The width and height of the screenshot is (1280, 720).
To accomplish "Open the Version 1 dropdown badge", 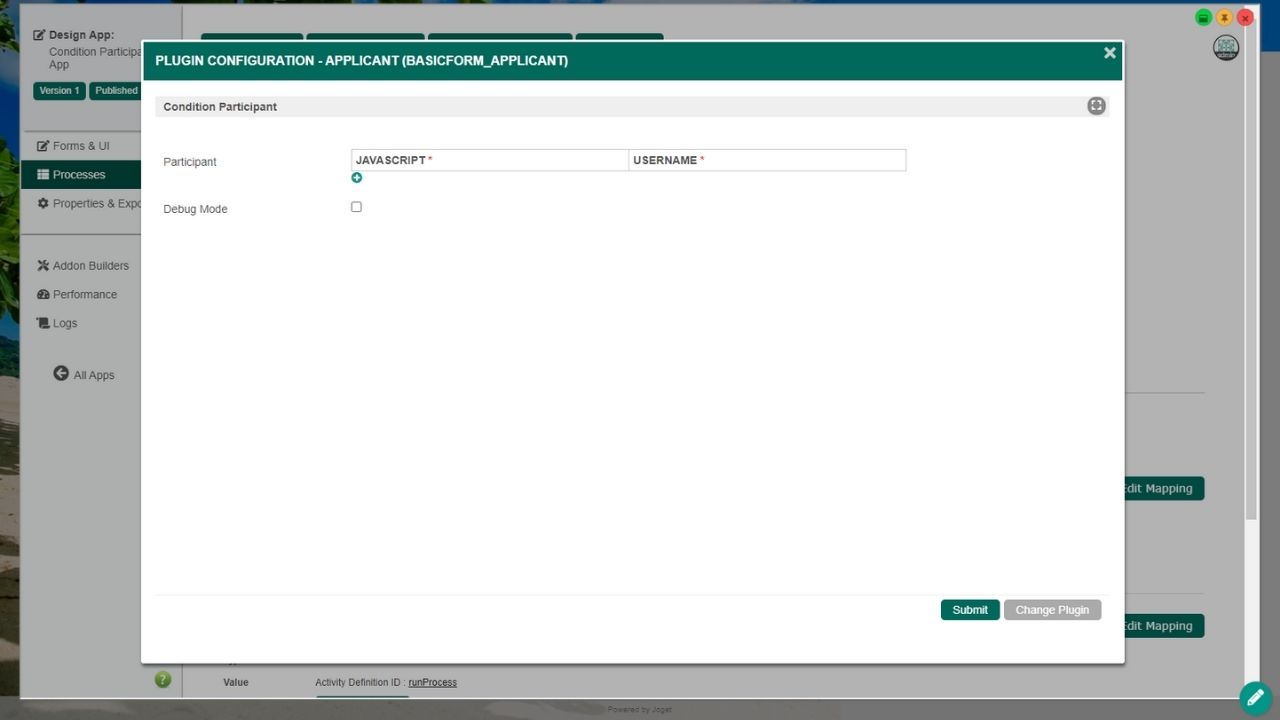I will coord(59,91).
